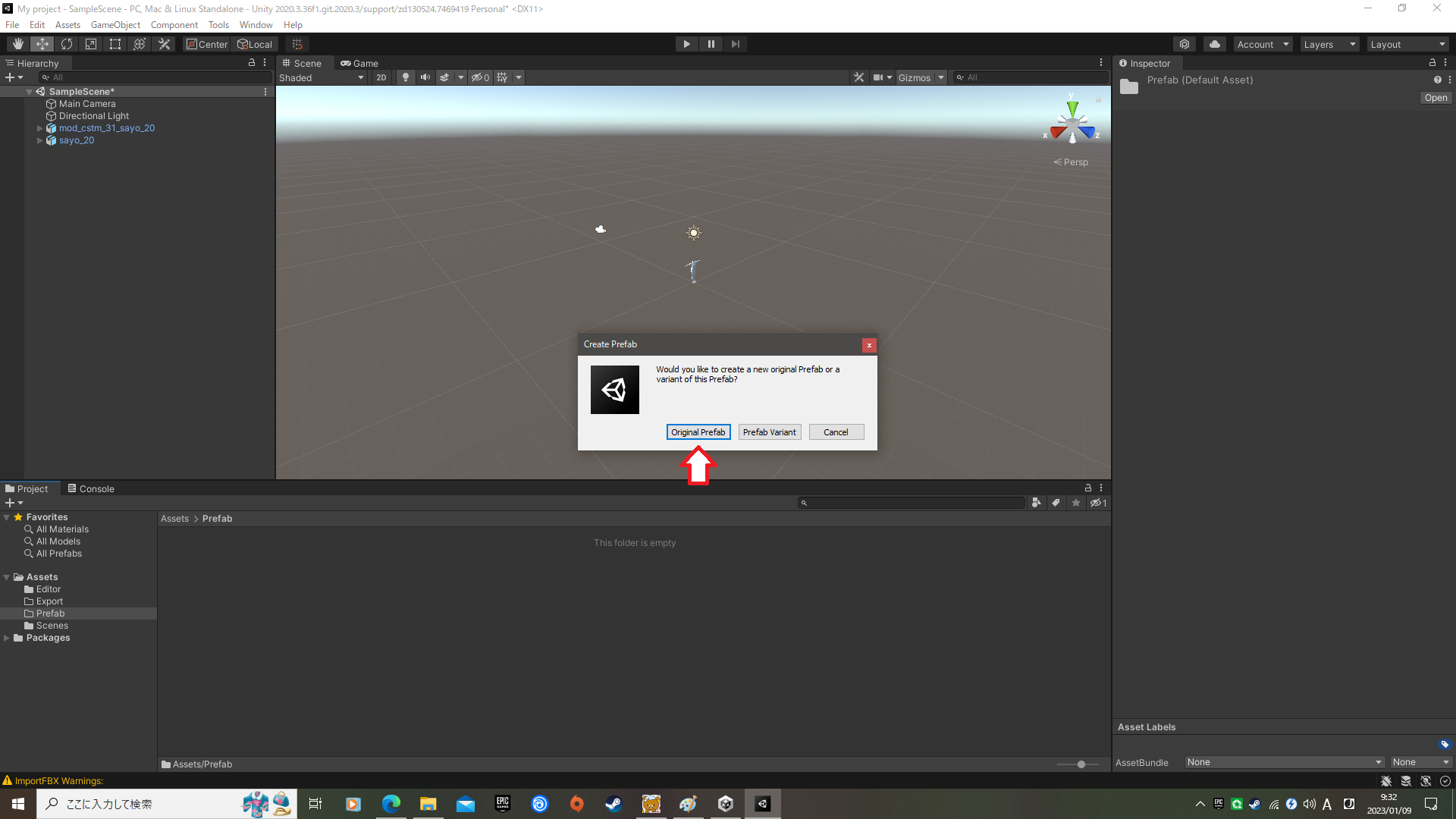Open the cloud services icon
Image resolution: width=1456 pixels, height=819 pixels.
[x=1215, y=44]
